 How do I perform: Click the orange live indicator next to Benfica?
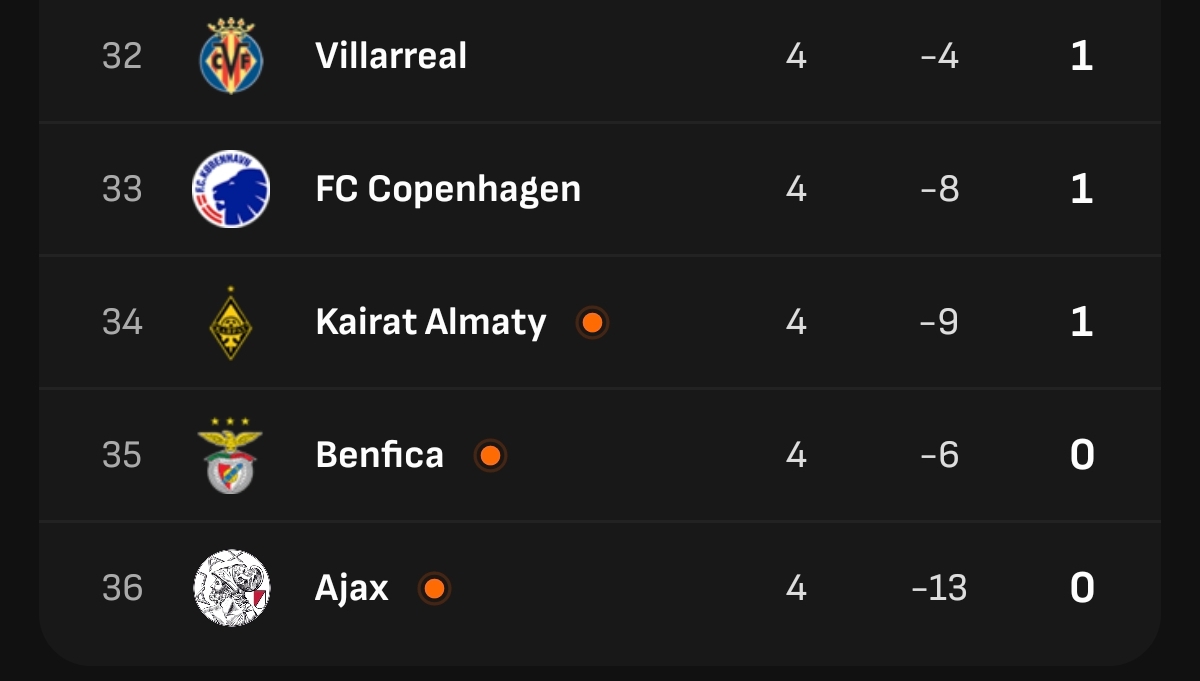pyautogui.click(x=490, y=456)
